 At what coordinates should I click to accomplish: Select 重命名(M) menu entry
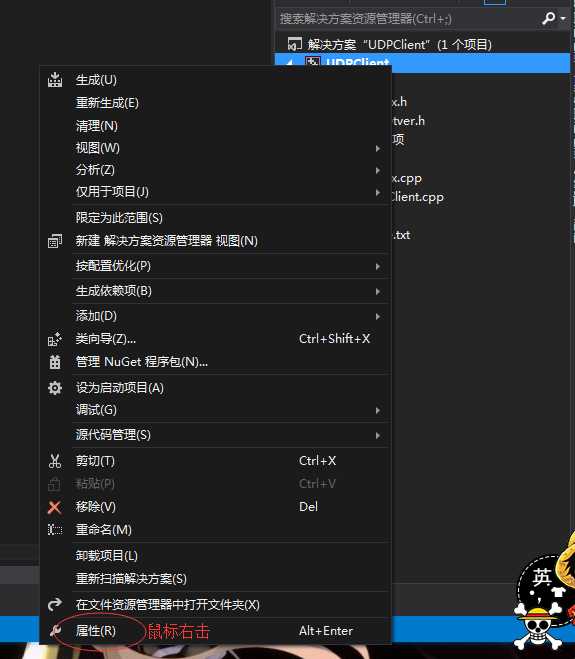click(x=216, y=530)
